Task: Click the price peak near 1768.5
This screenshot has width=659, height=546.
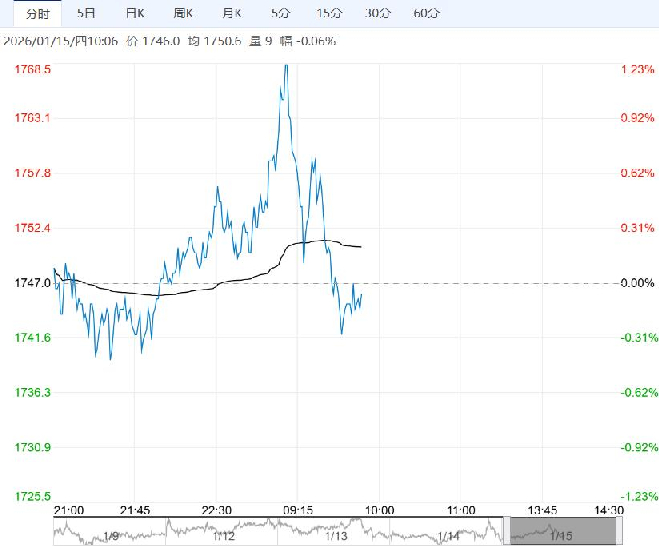Action: 285,67
